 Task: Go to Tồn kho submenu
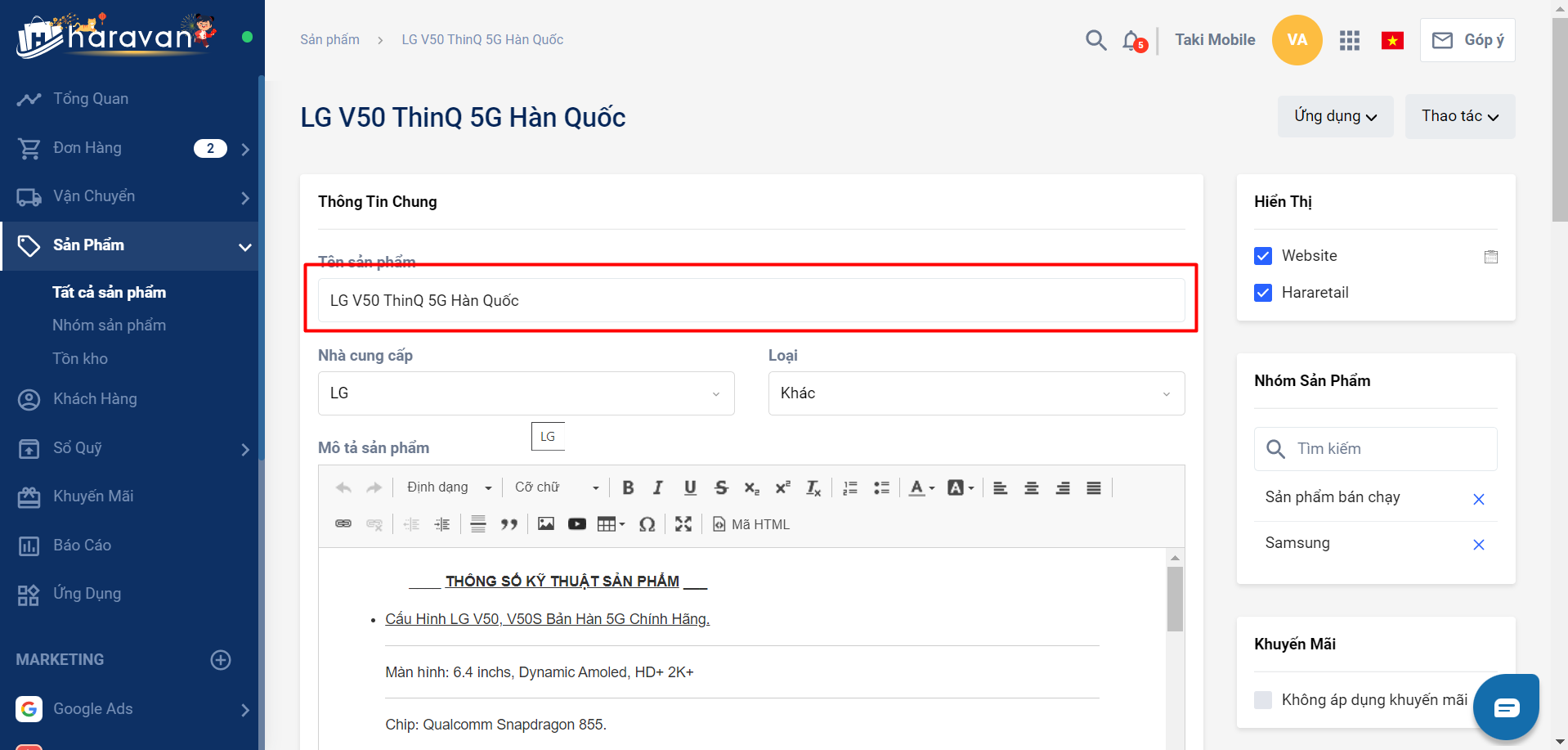click(80, 359)
